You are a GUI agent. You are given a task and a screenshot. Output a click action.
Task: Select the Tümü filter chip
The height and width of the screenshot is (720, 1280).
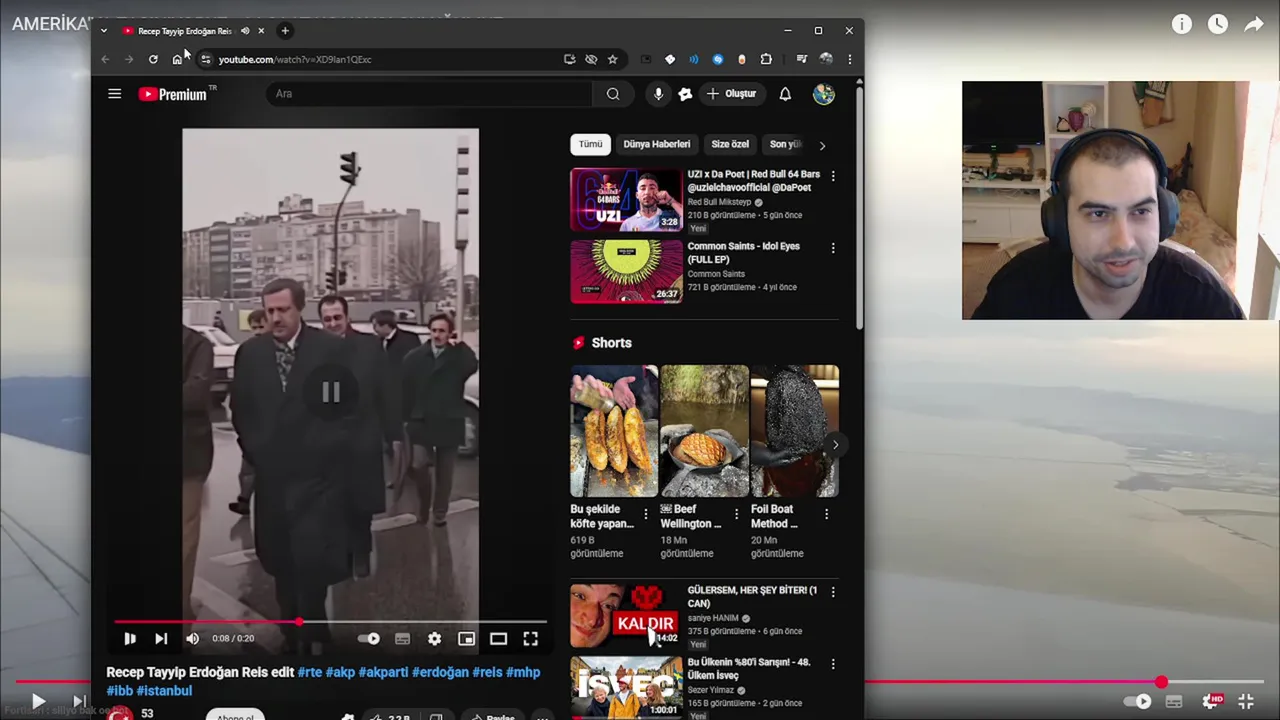(590, 144)
